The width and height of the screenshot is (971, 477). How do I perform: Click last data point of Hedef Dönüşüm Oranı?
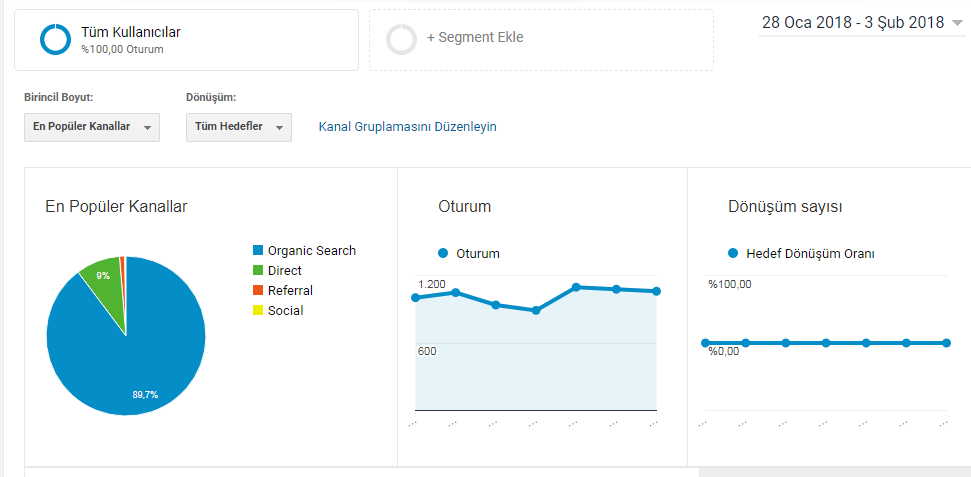946,343
